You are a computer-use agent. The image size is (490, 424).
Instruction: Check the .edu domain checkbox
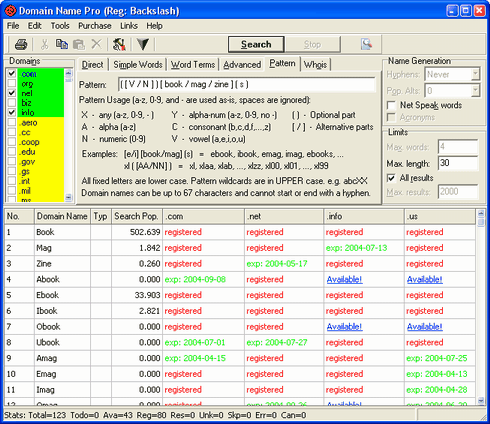12,151
